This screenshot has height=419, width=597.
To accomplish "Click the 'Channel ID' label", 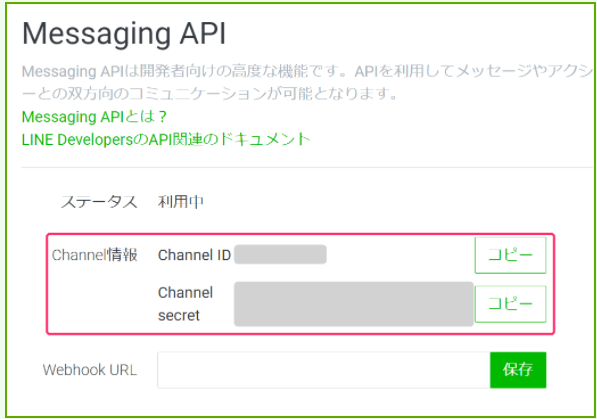I will pos(195,255).
